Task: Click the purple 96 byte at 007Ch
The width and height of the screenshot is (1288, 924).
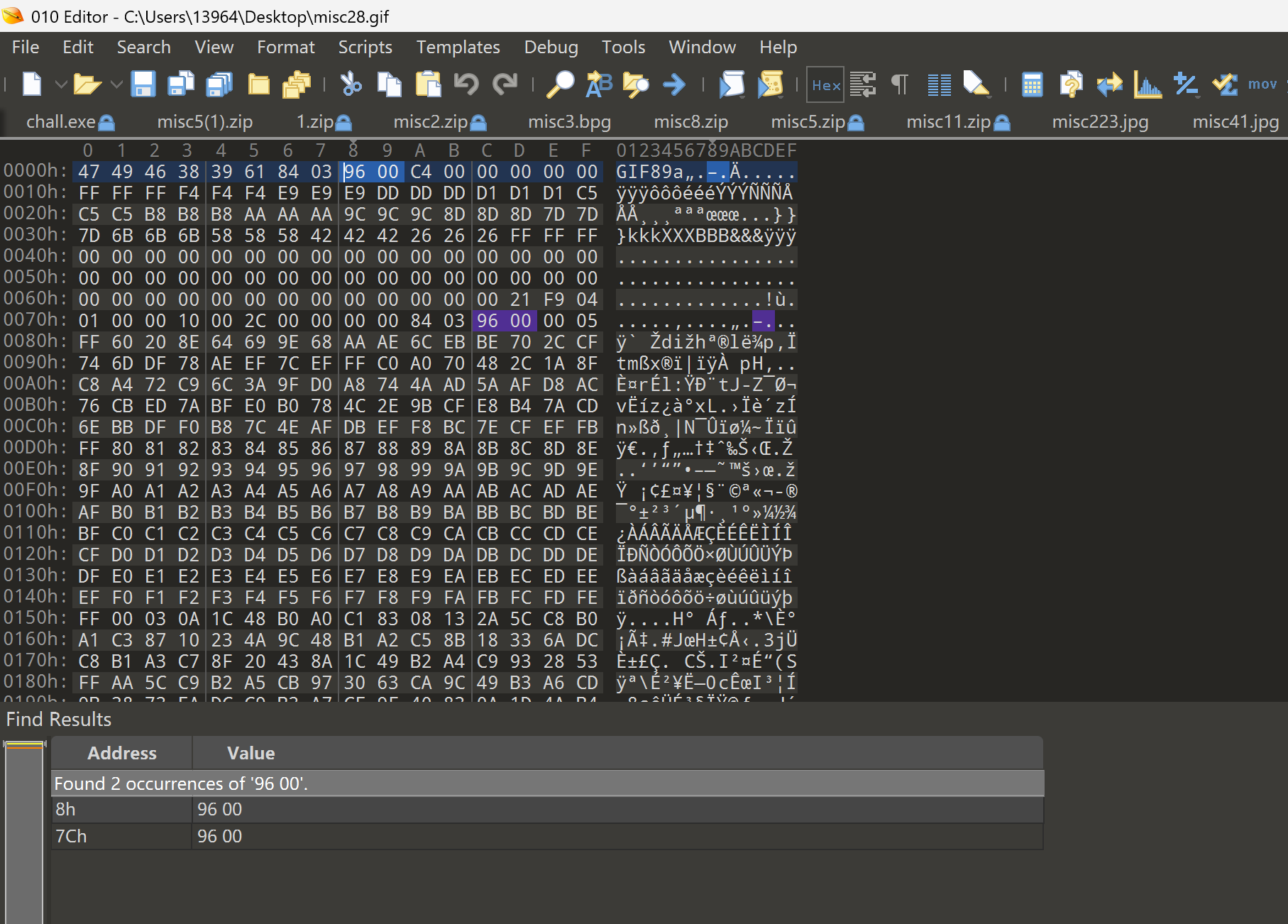Action: (488, 321)
